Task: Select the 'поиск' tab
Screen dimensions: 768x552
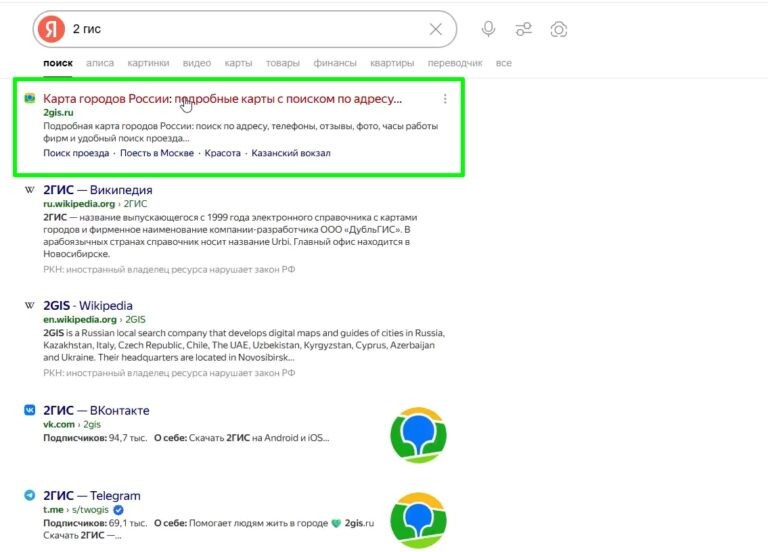Action: [58, 63]
